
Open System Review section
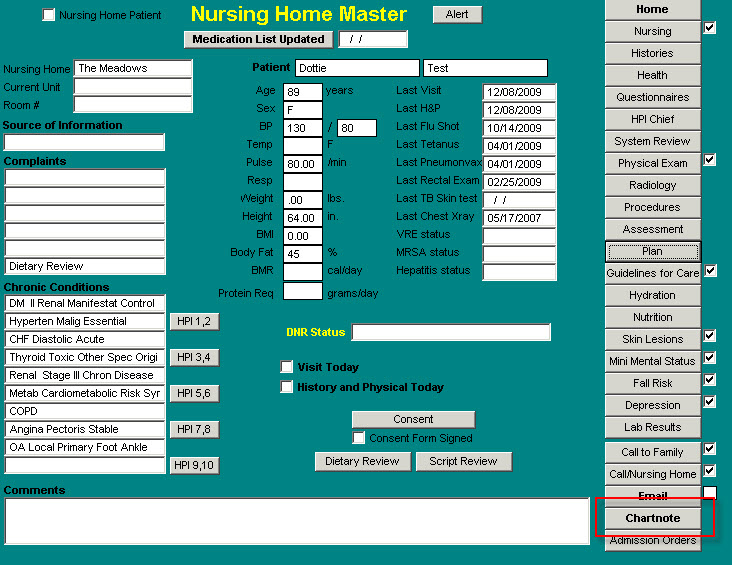653,141
